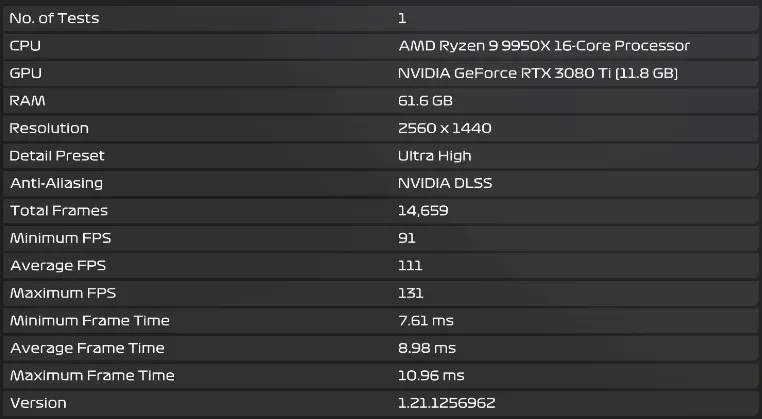Select the Ultra High preset value
Viewport: 762px width, 419px height.
point(434,156)
